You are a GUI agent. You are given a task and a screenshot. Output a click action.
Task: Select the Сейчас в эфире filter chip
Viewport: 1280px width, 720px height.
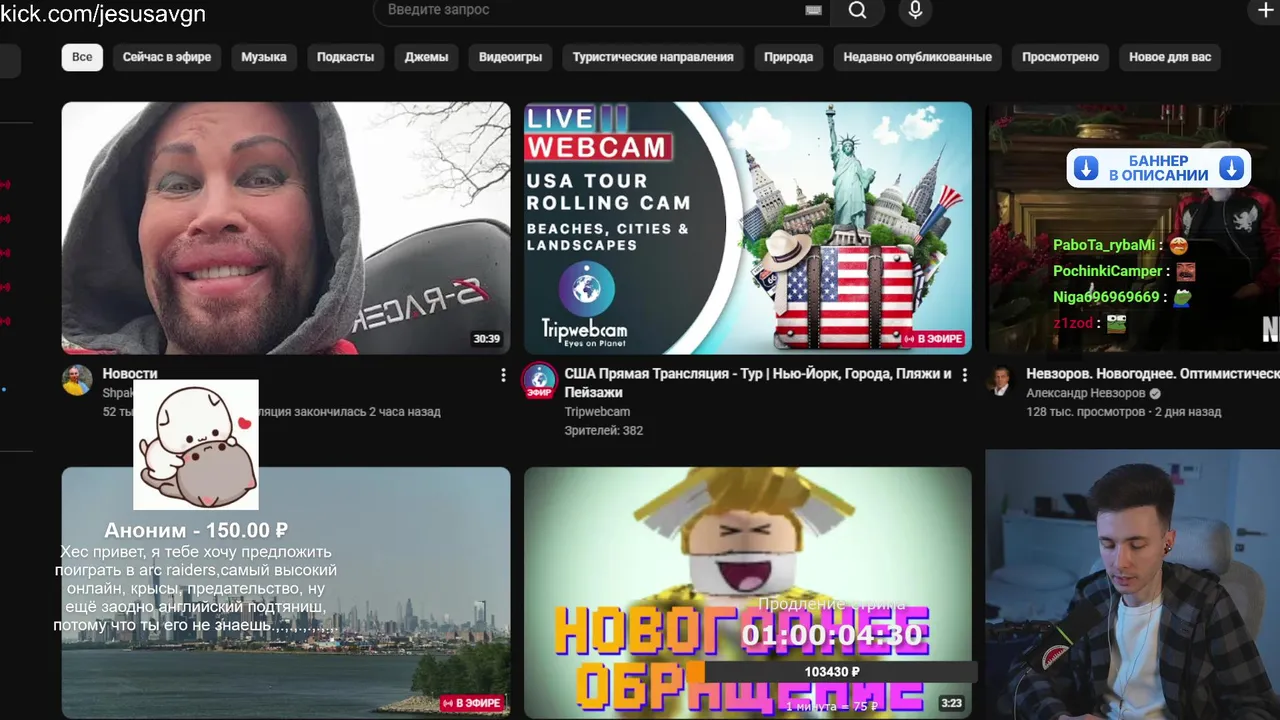[167, 57]
